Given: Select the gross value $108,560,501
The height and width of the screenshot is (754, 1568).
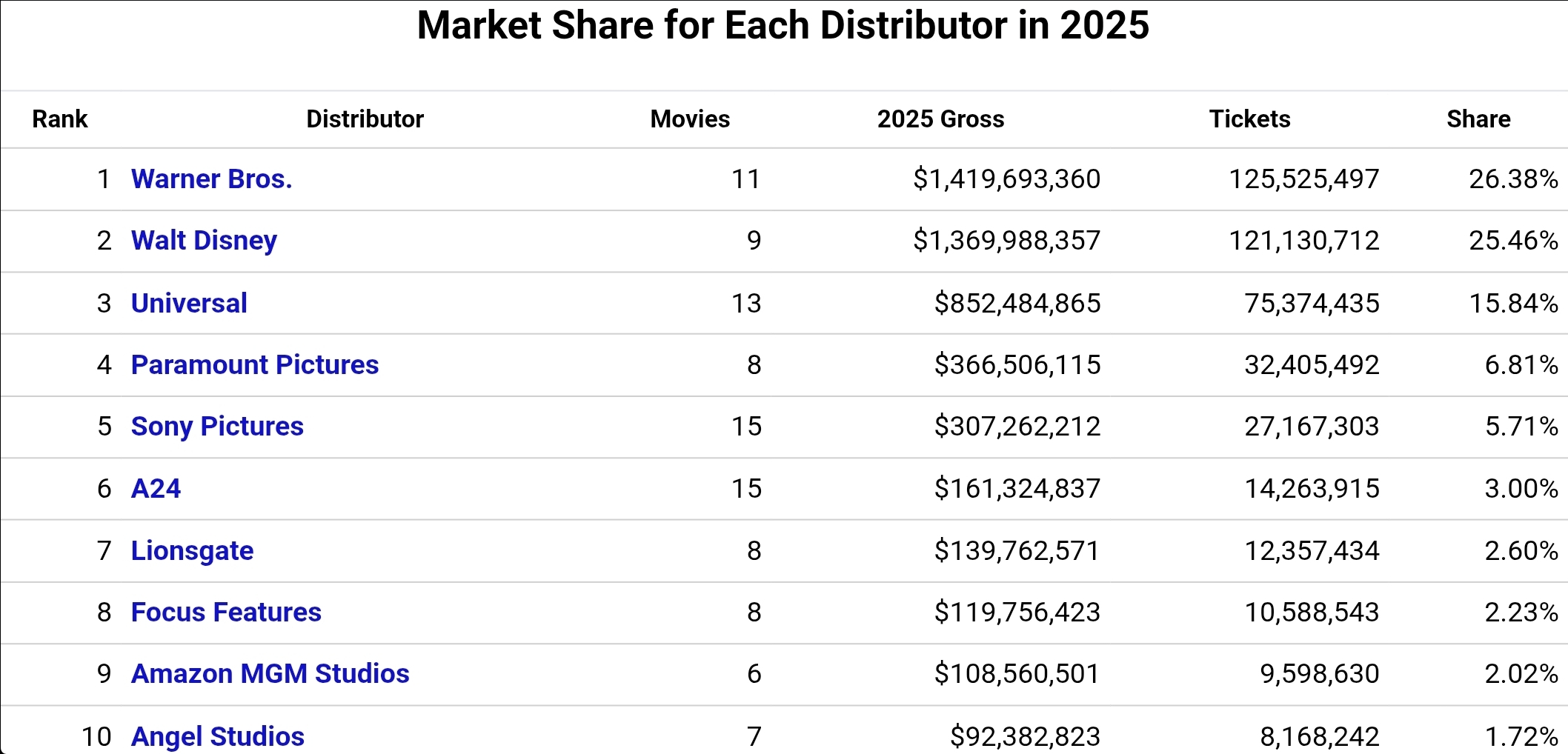Looking at the screenshot, I should [1017, 674].
